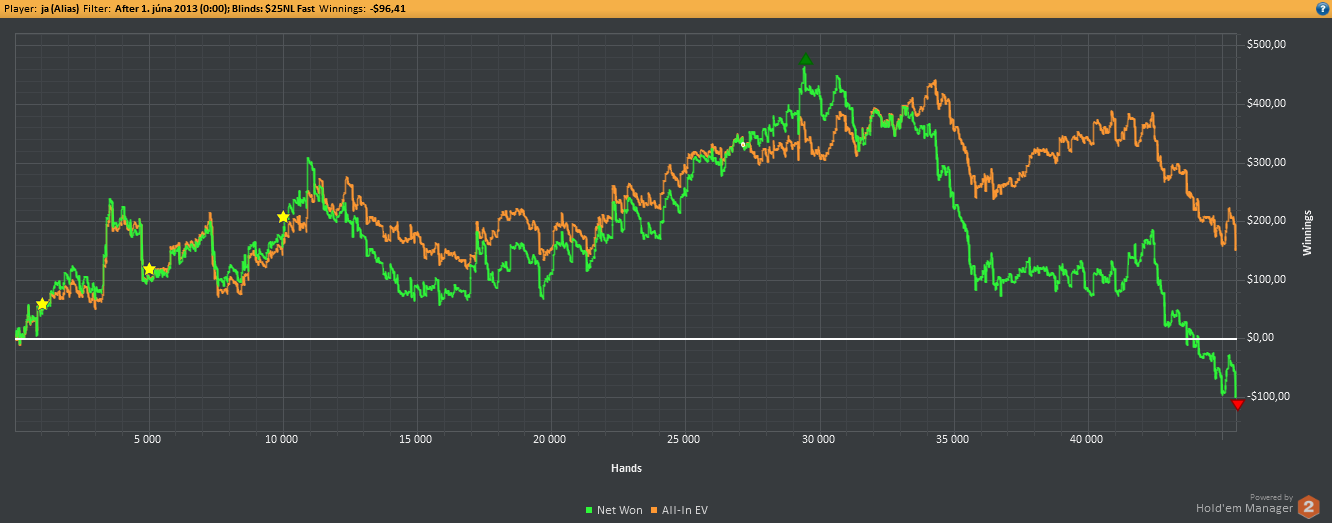This screenshot has height=523, width=1332.
Task: Click the red low-point triangle marker
Action: pos(1237,404)
